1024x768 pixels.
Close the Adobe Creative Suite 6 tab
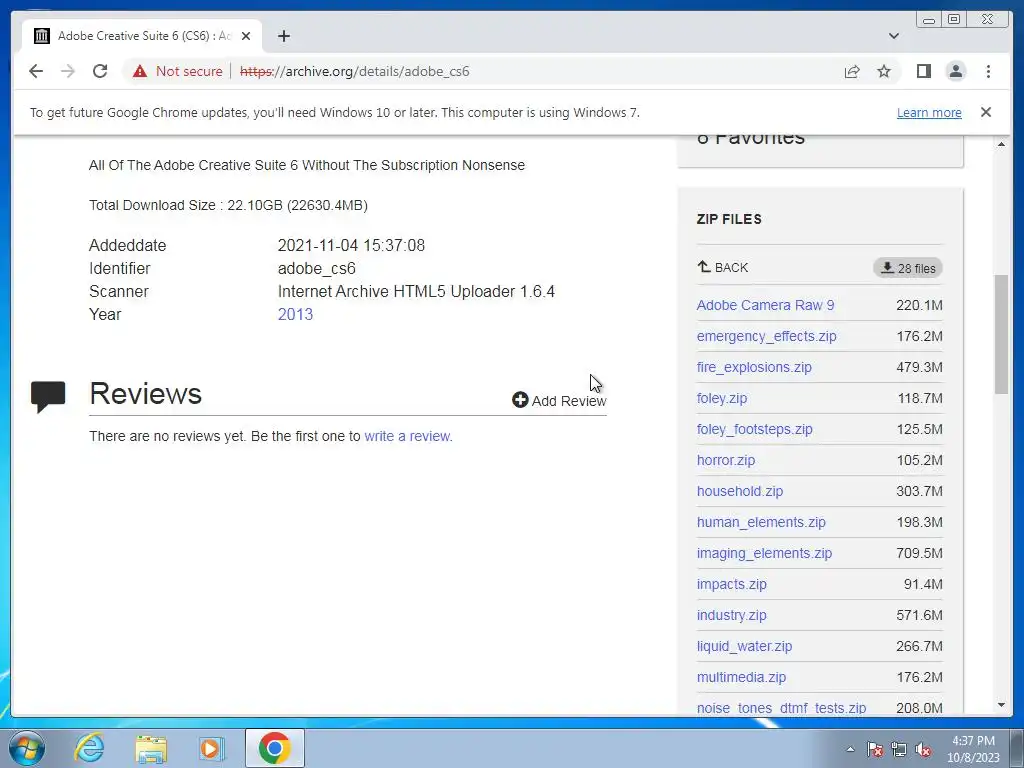(x=246, y=36)
